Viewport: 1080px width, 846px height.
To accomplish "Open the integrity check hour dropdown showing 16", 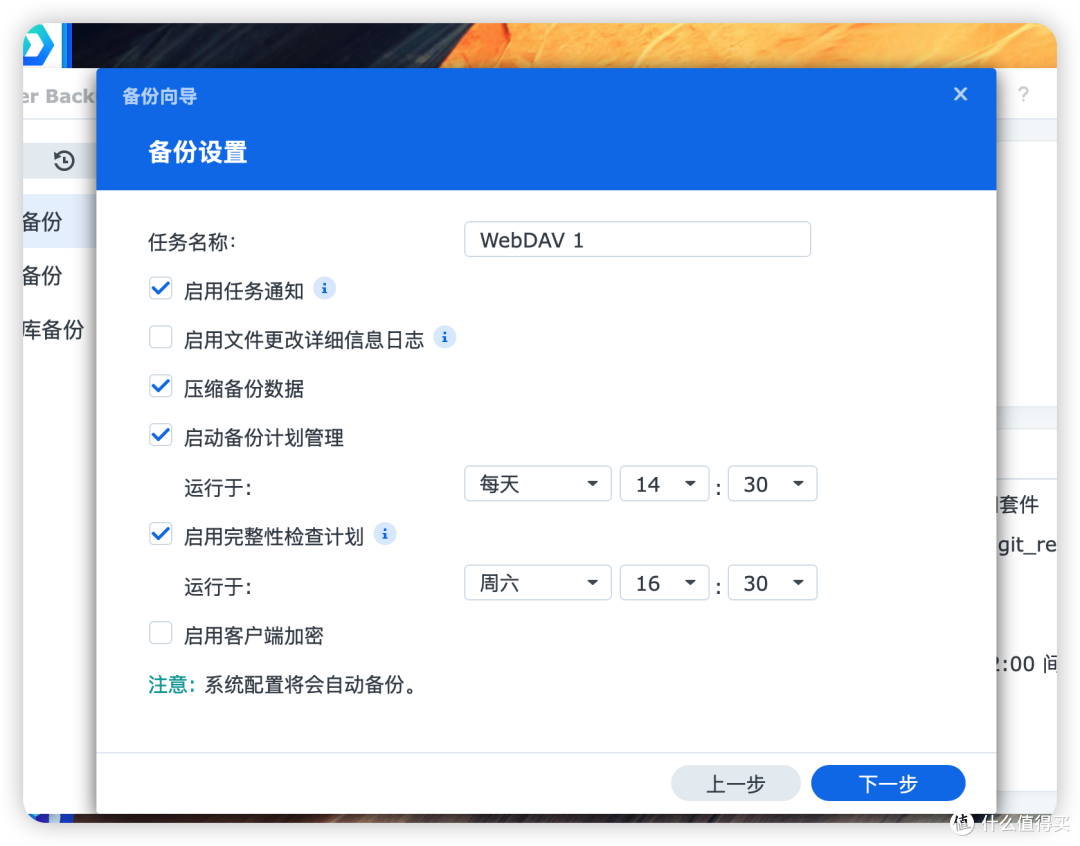I will click(664, 583).
